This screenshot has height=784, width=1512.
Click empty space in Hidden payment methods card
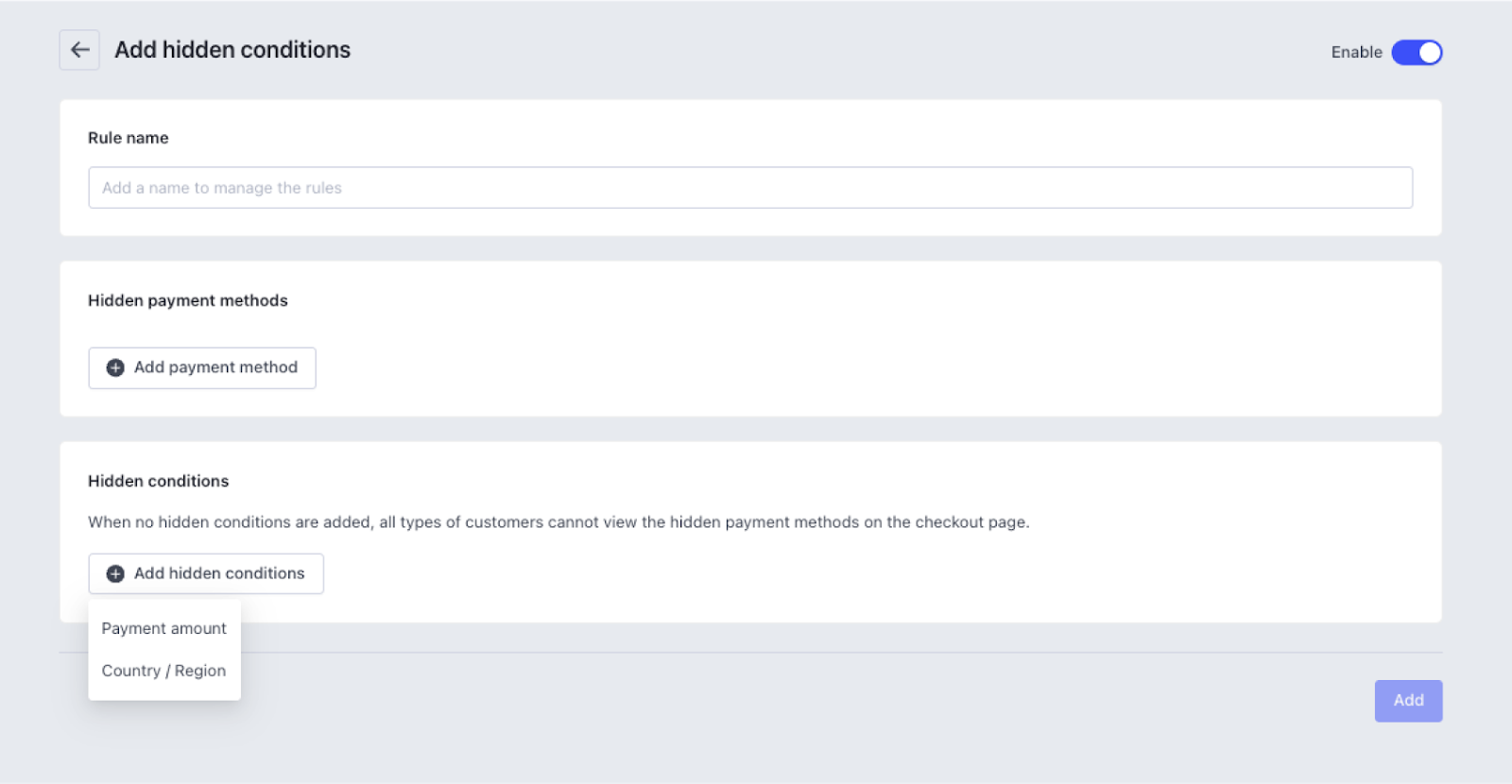850,359
